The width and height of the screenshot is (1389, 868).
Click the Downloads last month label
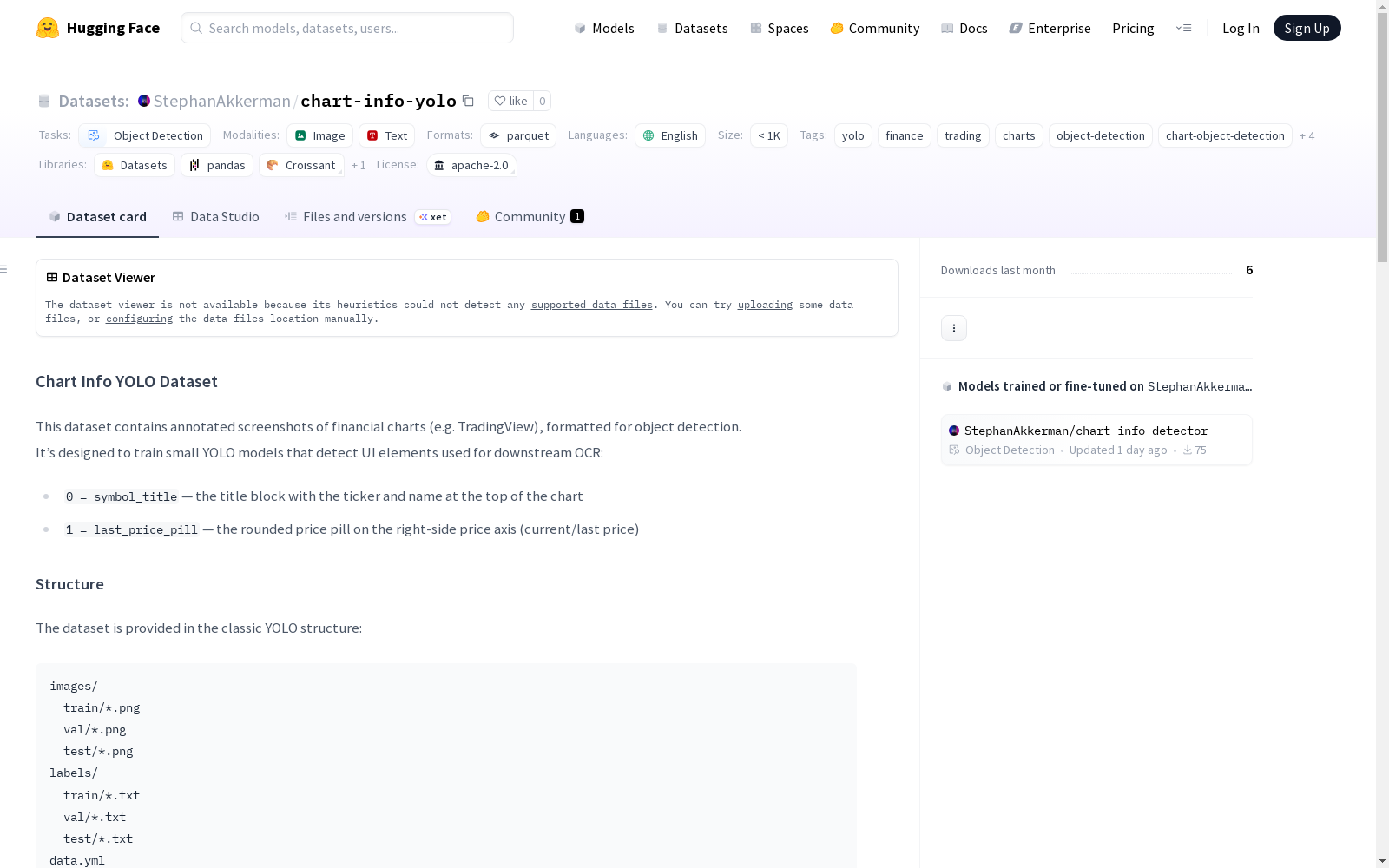(998, 270)
